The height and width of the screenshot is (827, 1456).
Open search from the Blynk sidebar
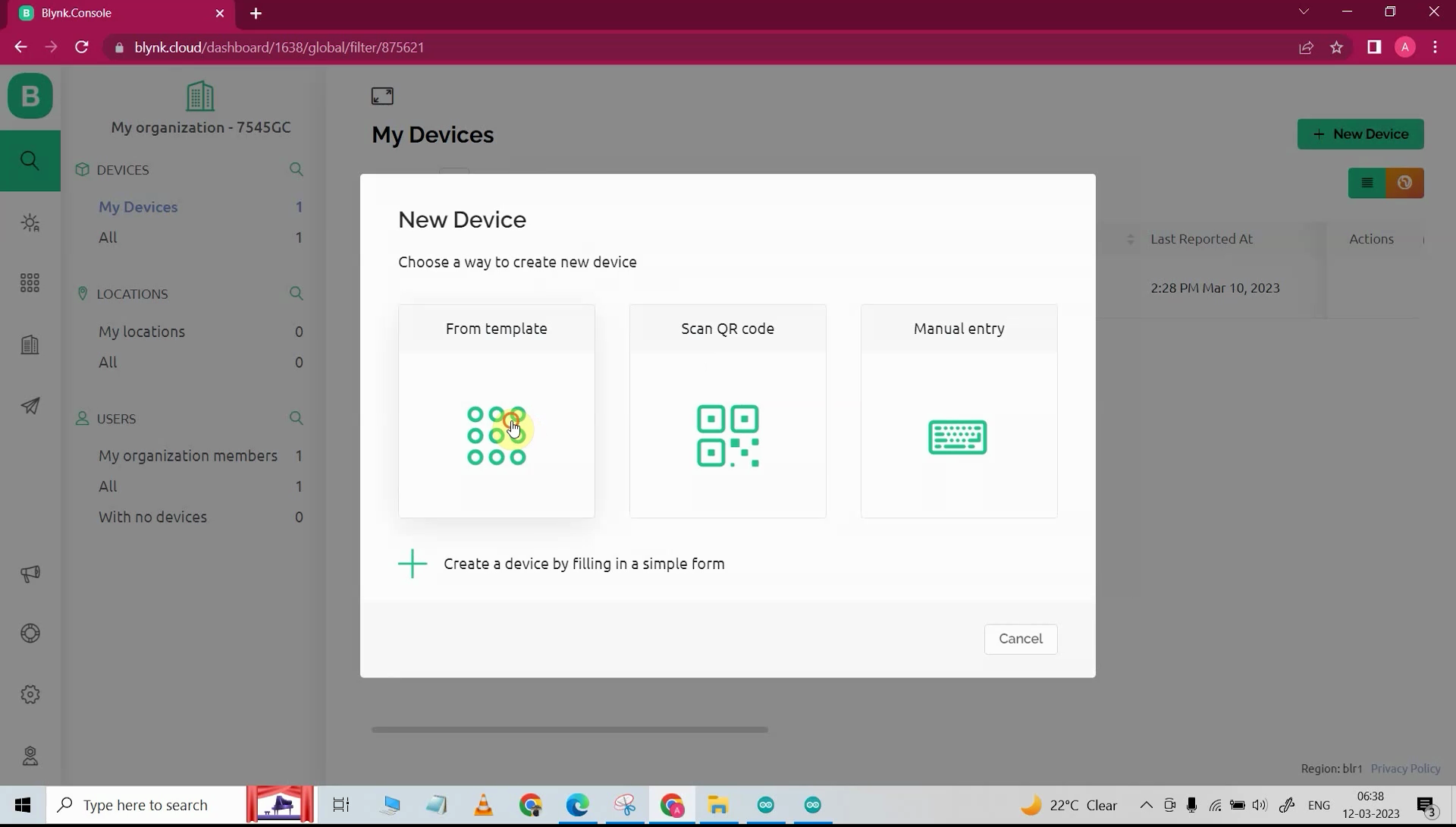tap(30, 160)
